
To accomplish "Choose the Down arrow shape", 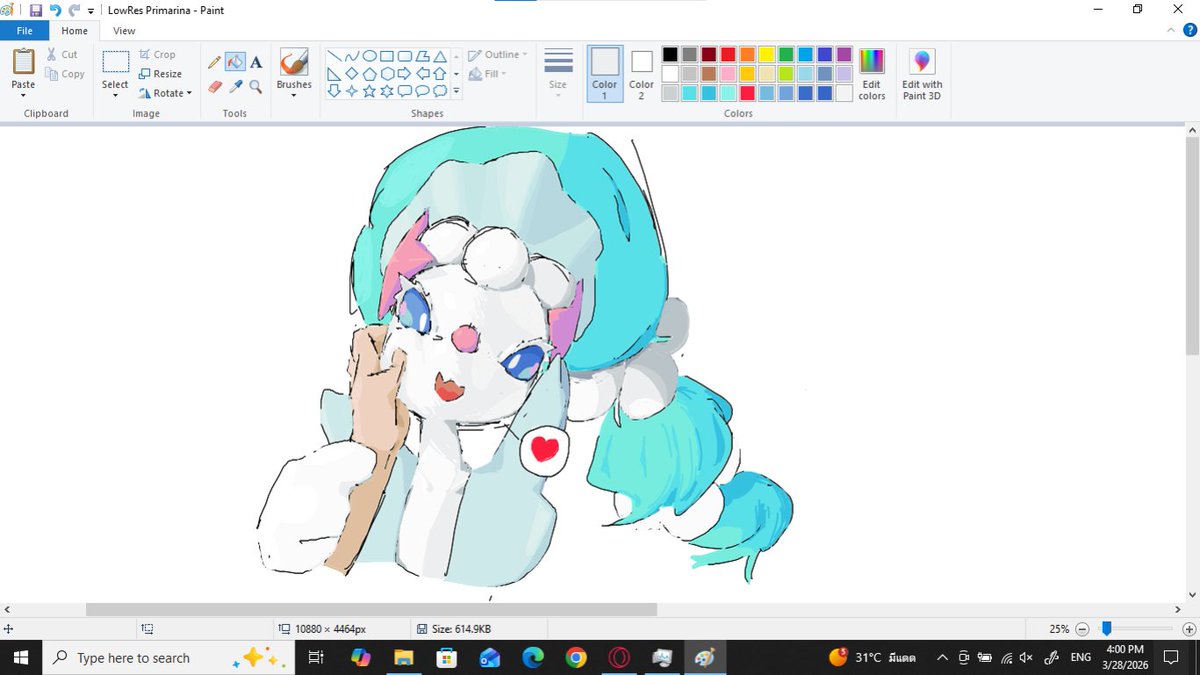I will click(x=335, y=90).
